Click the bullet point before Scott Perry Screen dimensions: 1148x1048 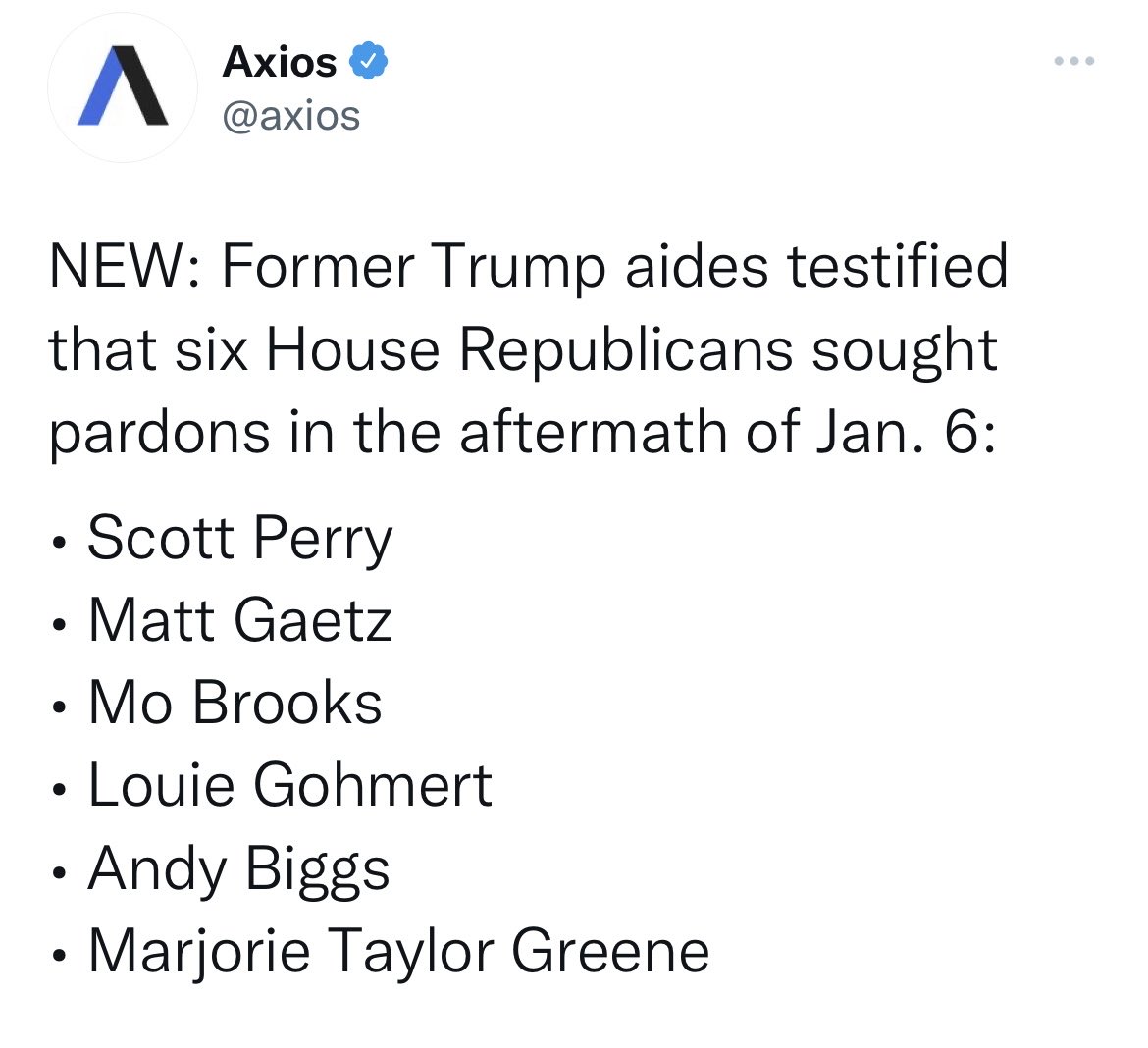tap(62, 543)
